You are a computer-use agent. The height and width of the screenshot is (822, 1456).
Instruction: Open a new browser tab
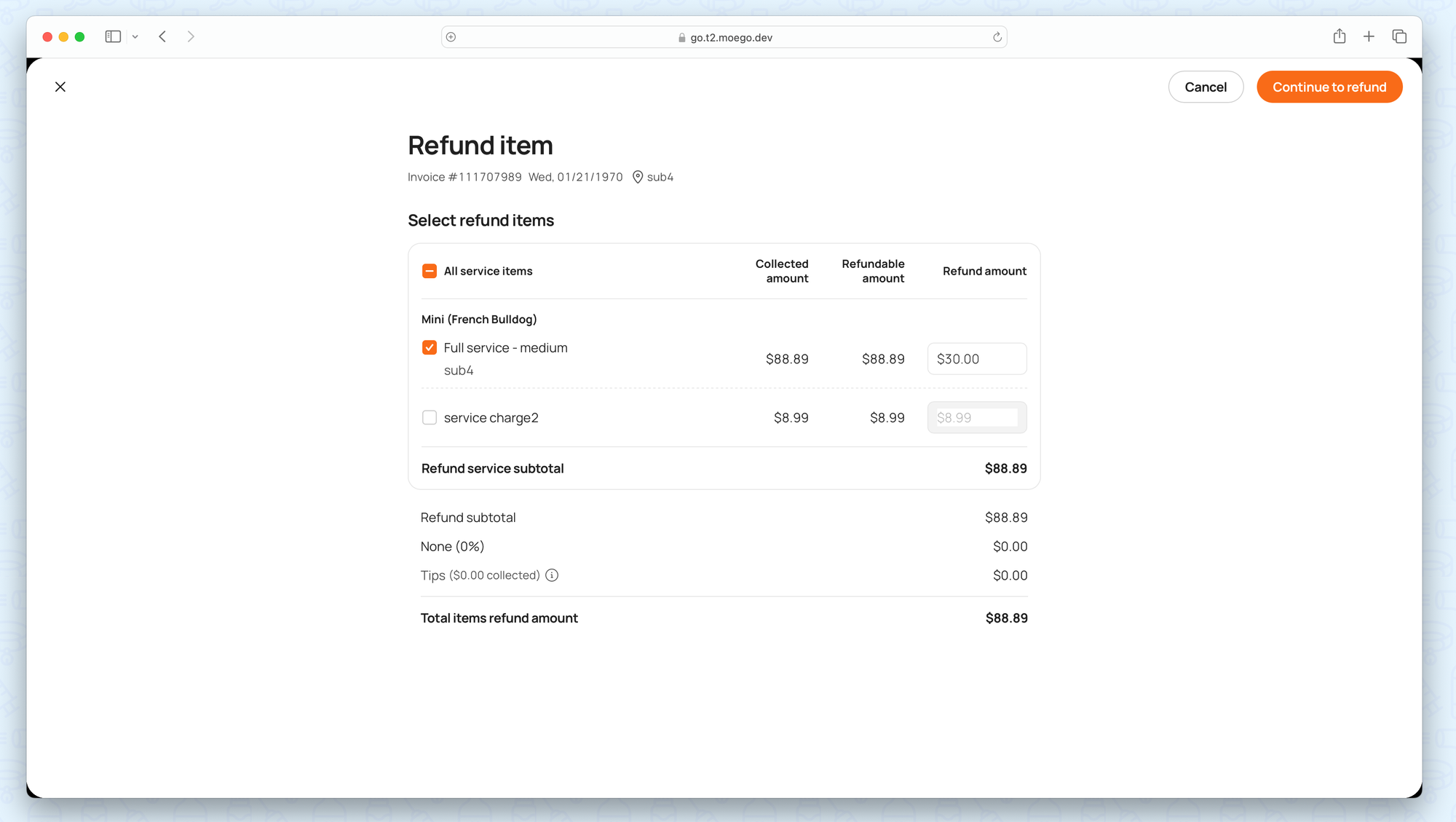(1369, 36)
